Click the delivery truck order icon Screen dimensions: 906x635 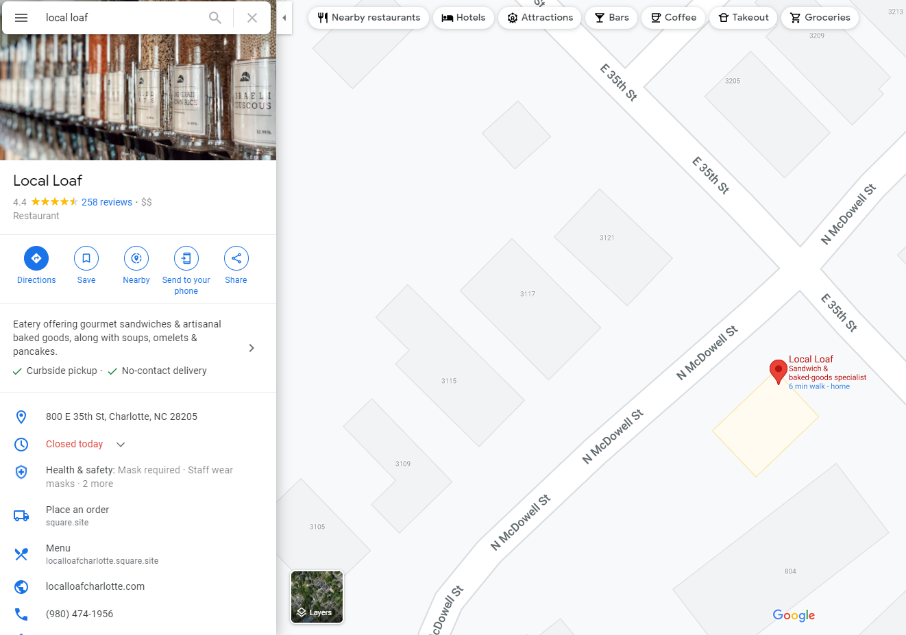(x=21, y=515)
